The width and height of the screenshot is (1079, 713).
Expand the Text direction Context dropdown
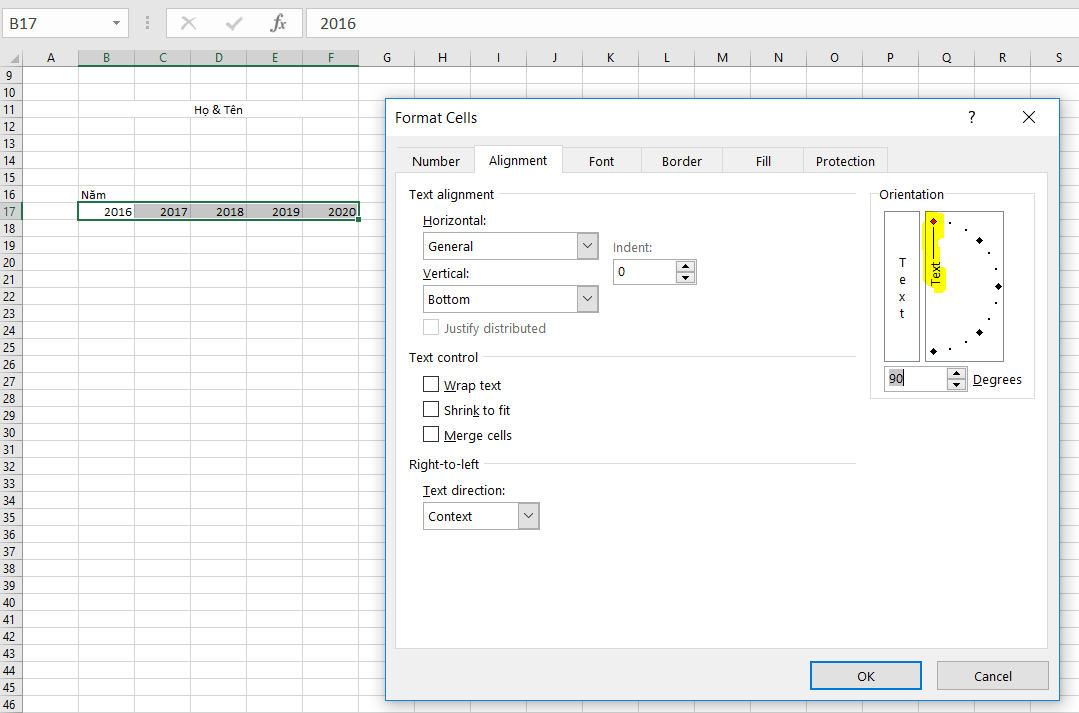pyautogui.click(x=528, y=515)
